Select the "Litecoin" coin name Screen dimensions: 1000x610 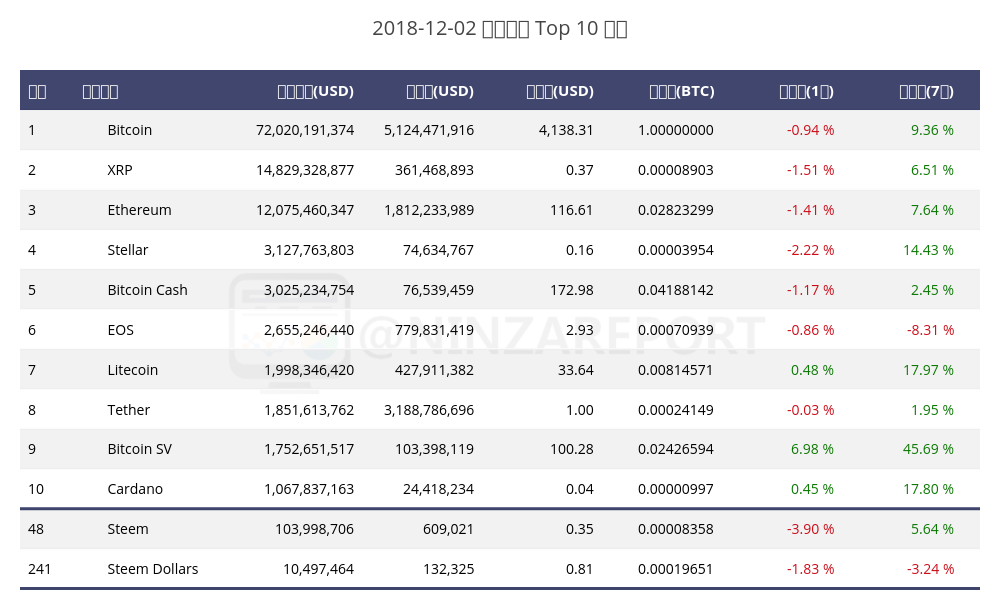(132, 370)
